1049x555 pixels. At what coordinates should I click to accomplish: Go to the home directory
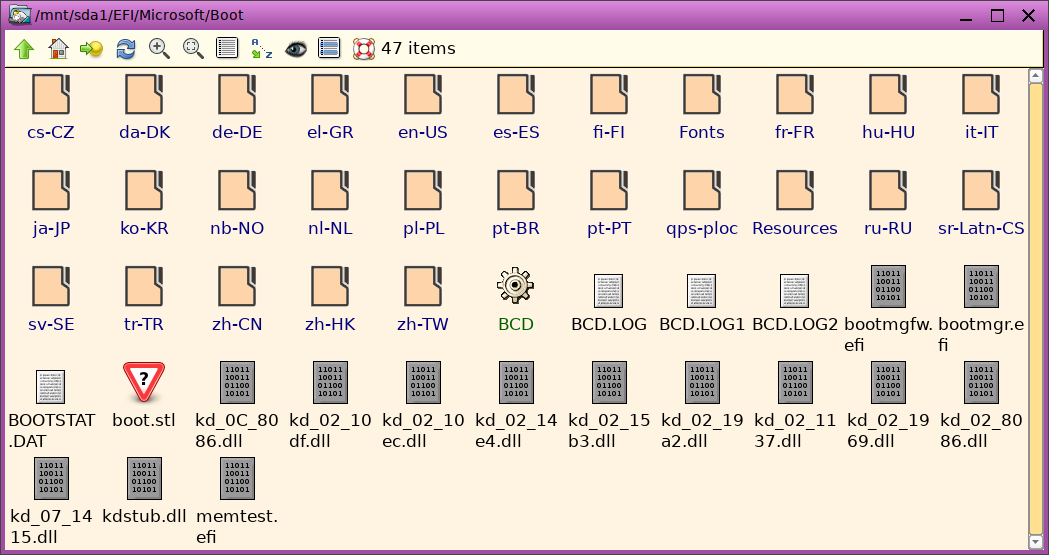point(58,48)
